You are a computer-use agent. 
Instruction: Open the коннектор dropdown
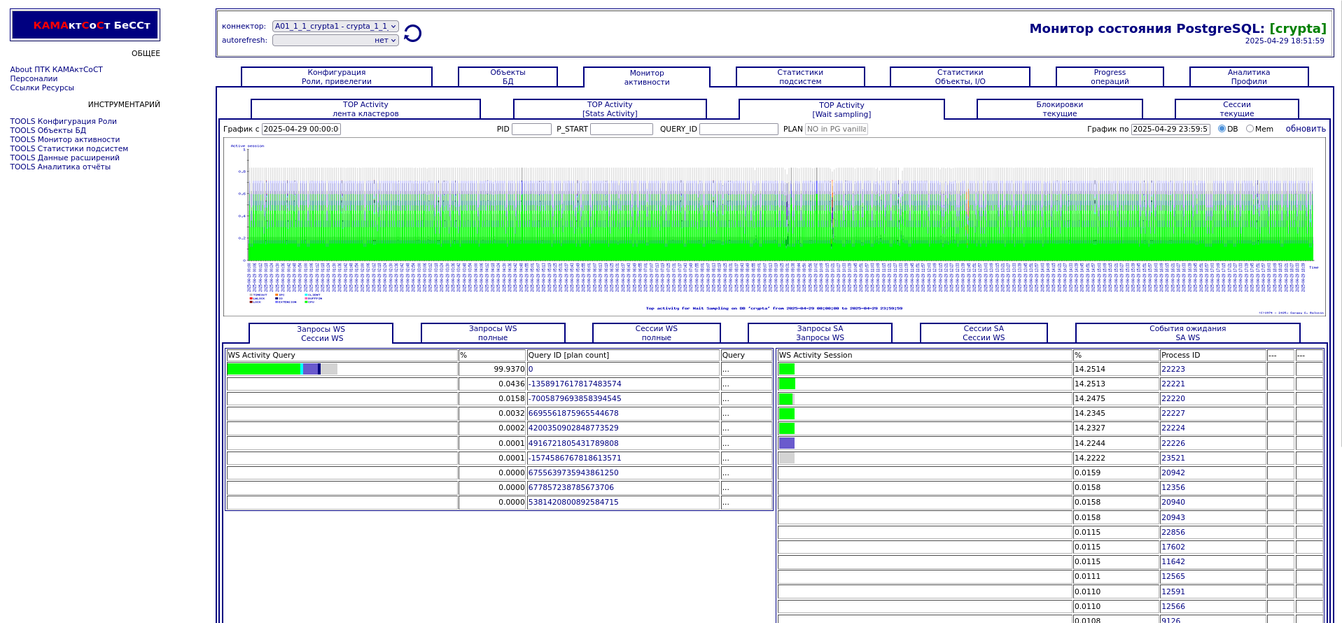(335, 26)
